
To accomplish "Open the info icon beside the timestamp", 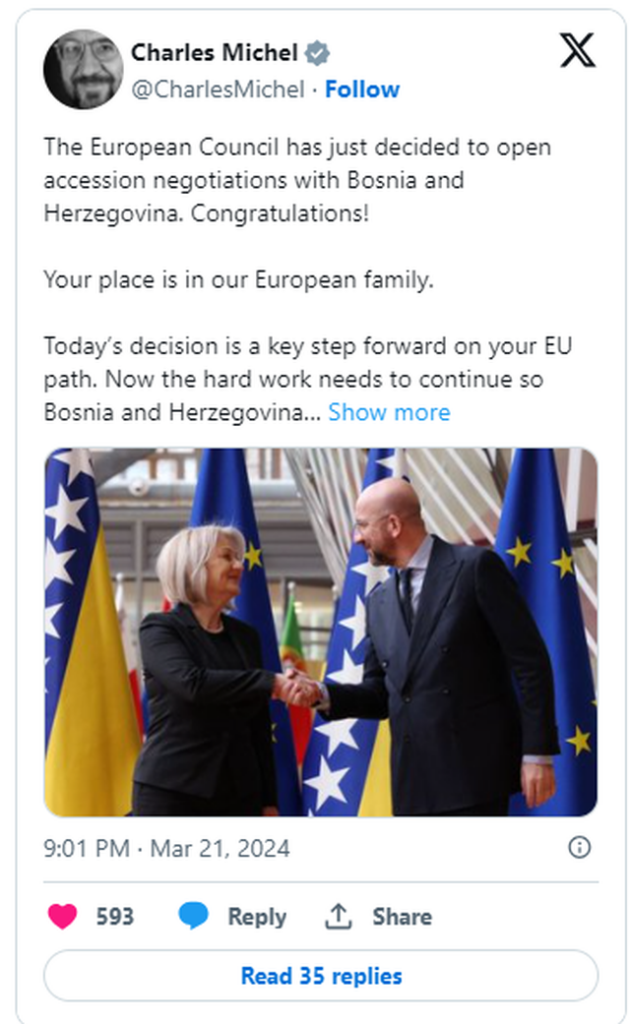I will [579, 848].
